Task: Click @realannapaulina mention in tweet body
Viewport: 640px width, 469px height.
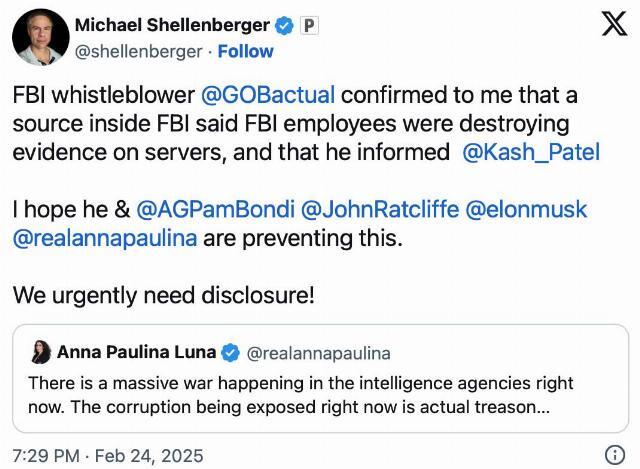Action: pos(105,238)
